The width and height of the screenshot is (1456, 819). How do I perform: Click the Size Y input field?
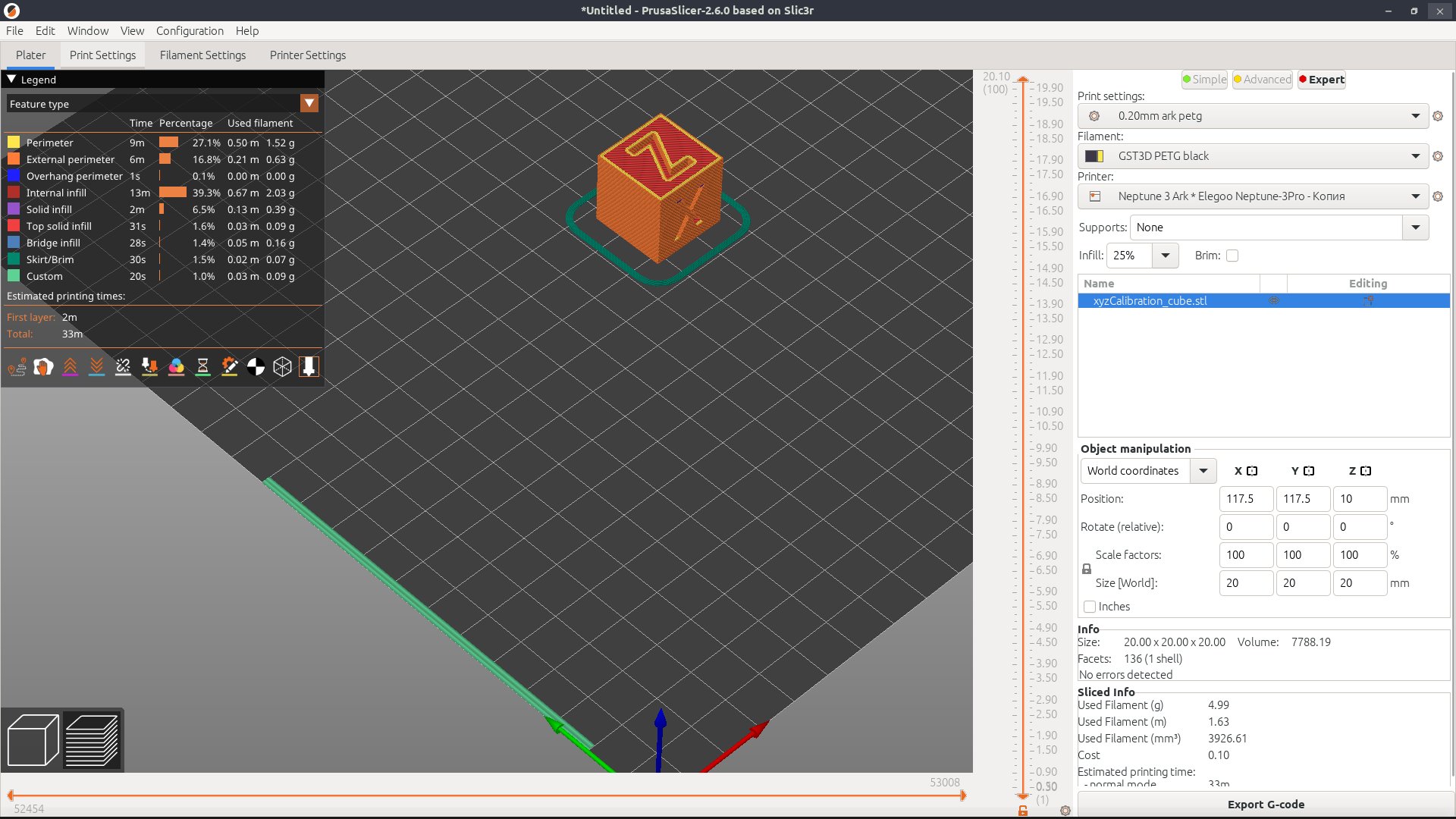[1303, 583]
